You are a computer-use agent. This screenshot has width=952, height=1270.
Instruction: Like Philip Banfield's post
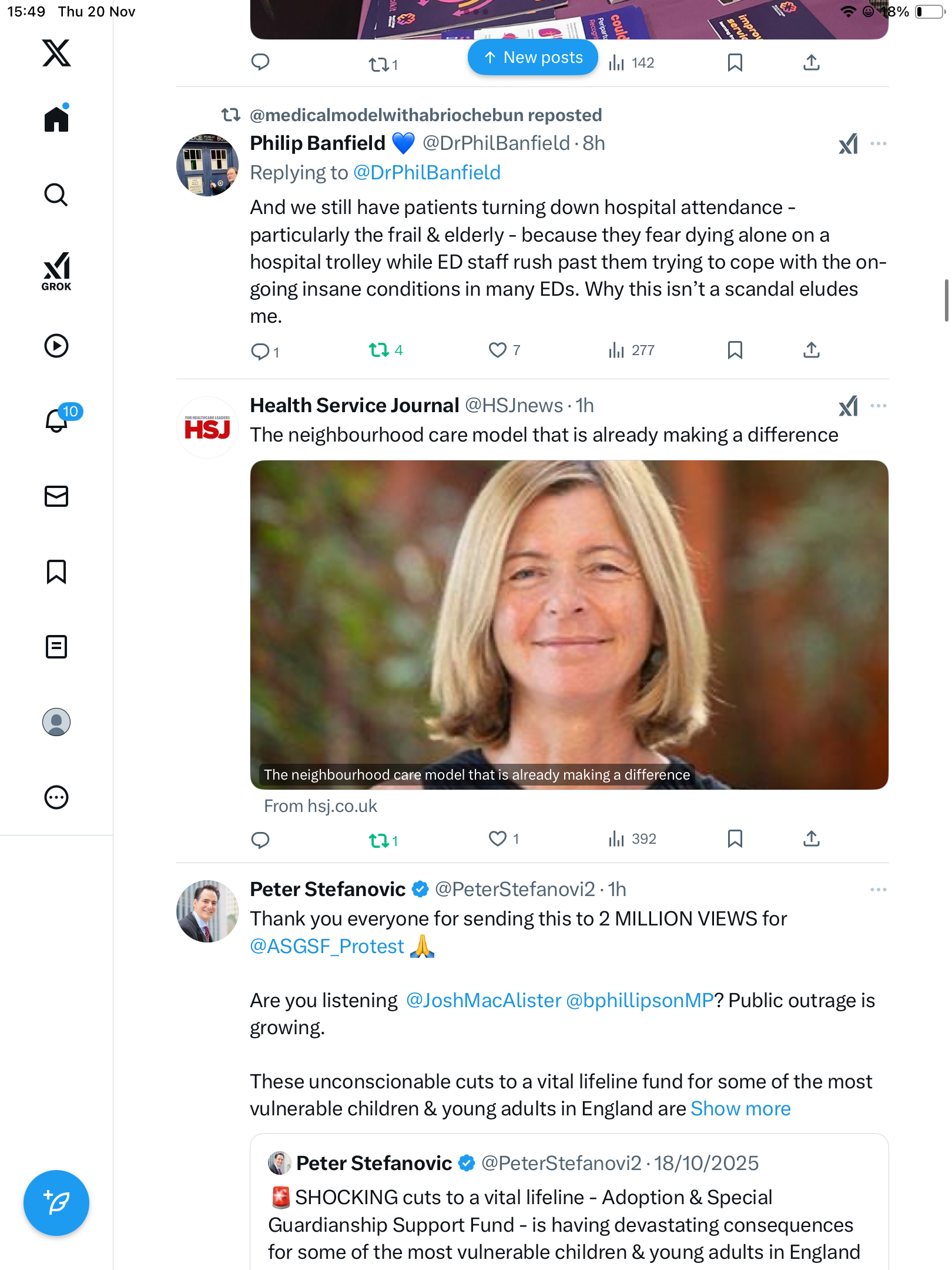point(498,350)
